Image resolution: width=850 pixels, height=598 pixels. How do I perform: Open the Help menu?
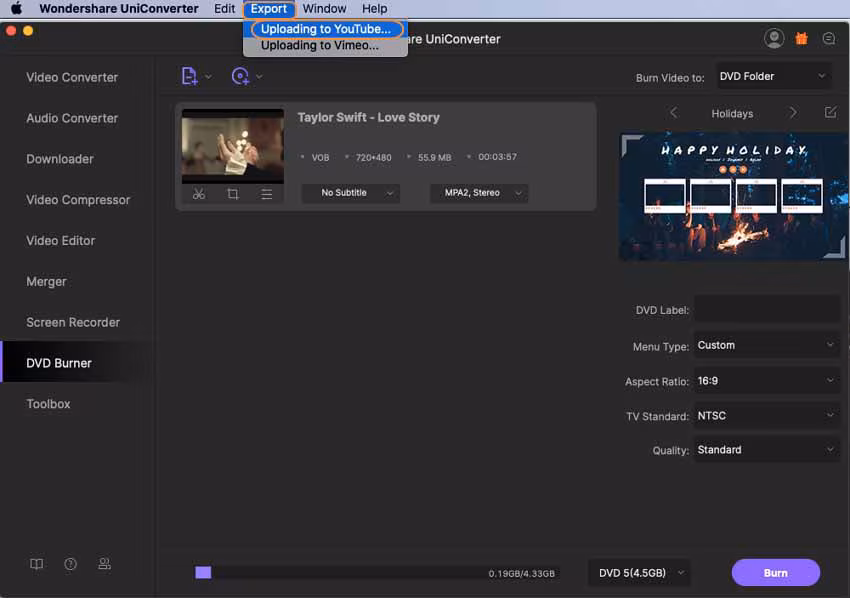click(375, 9)
